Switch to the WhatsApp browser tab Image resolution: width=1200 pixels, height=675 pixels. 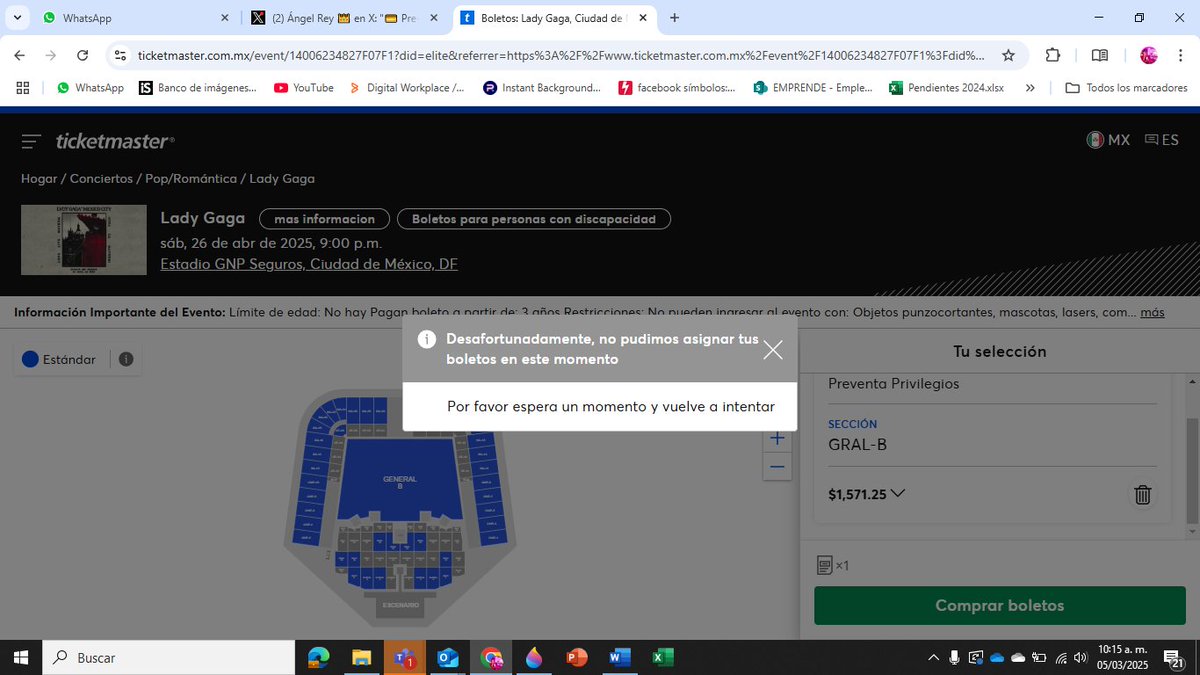pyautogui.click(x=138, y=18)
